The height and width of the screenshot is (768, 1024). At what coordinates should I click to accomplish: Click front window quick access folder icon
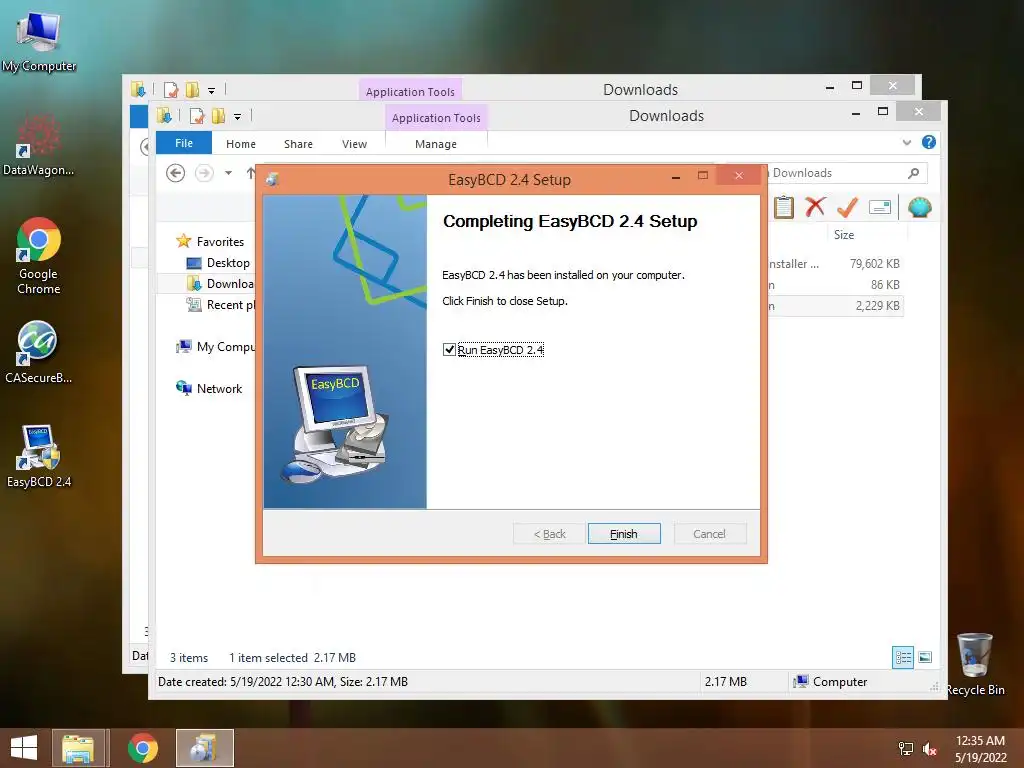(x=164, y=116)
